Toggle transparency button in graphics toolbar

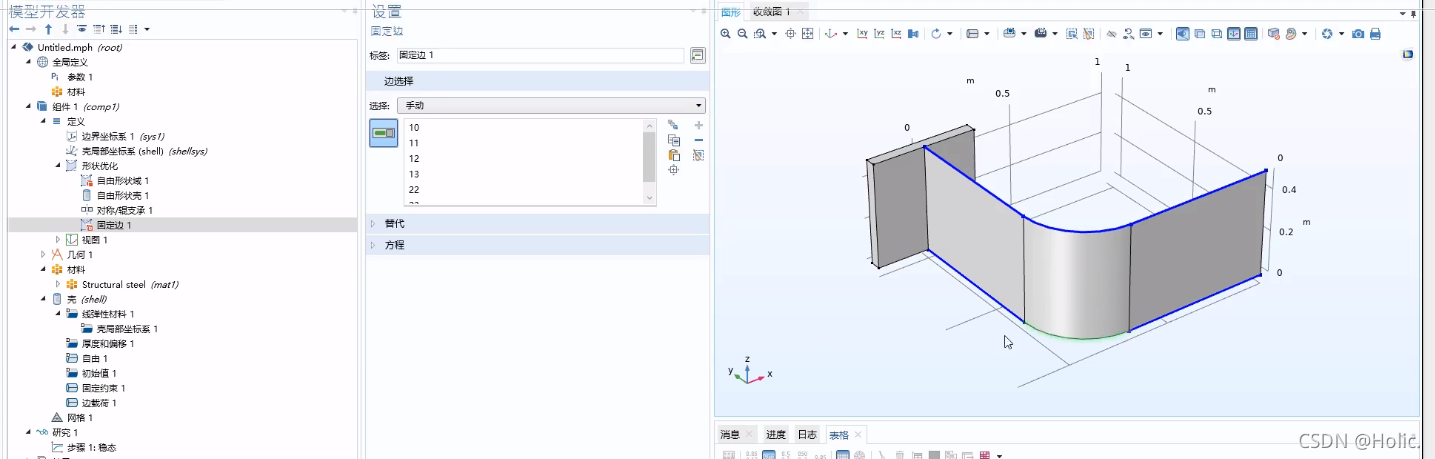click(1199, 33)
